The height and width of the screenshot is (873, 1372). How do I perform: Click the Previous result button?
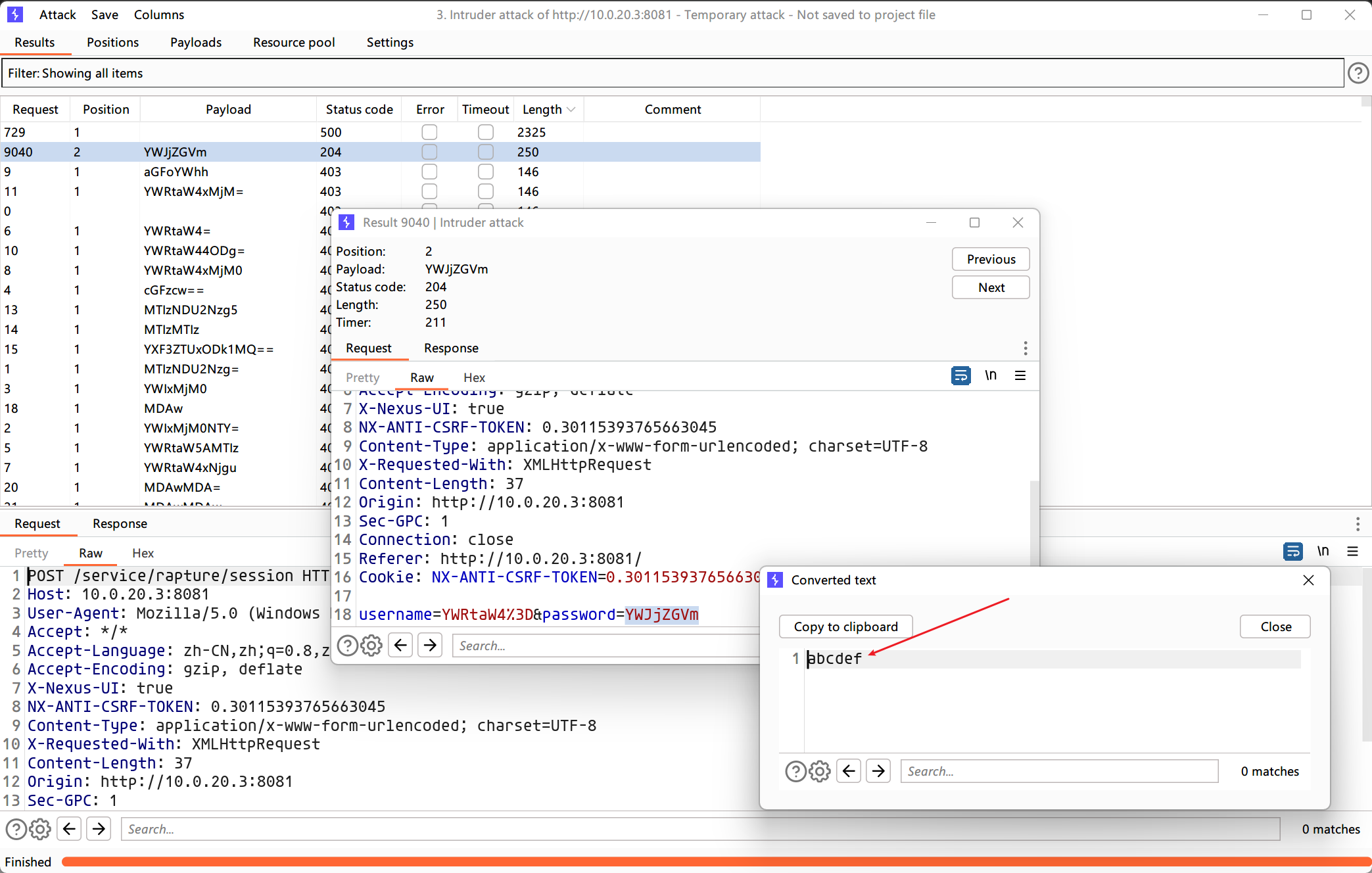click(991, 259)
